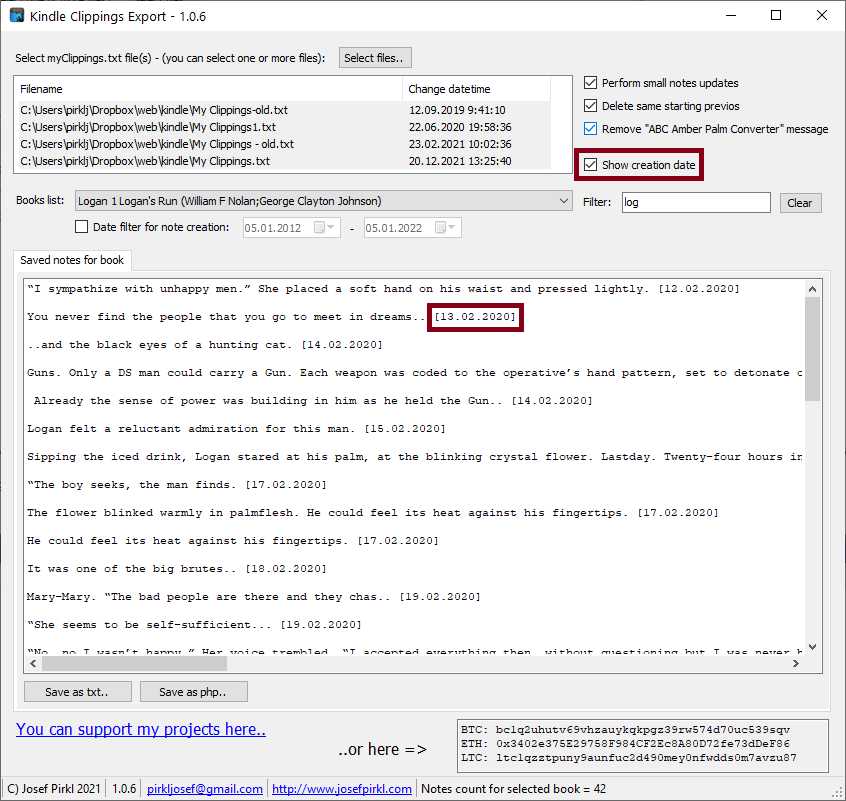Image resolution: width=846 pixels, height=801 pixels.
Task: Click Save as txt.. button
Action: (78, 692)
